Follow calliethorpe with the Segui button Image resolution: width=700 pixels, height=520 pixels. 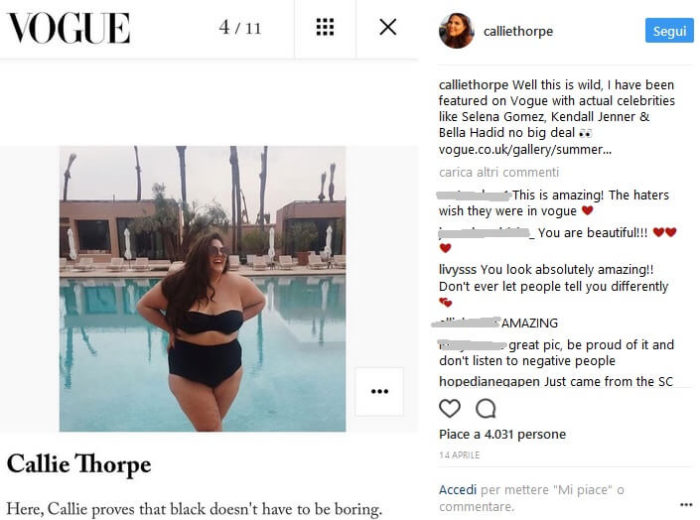point(669,31)
